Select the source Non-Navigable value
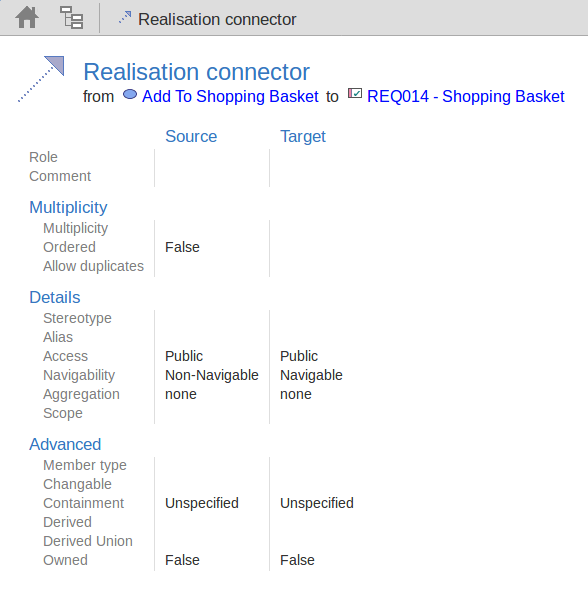Screen dimensions: 588x600 coord(212,375)
